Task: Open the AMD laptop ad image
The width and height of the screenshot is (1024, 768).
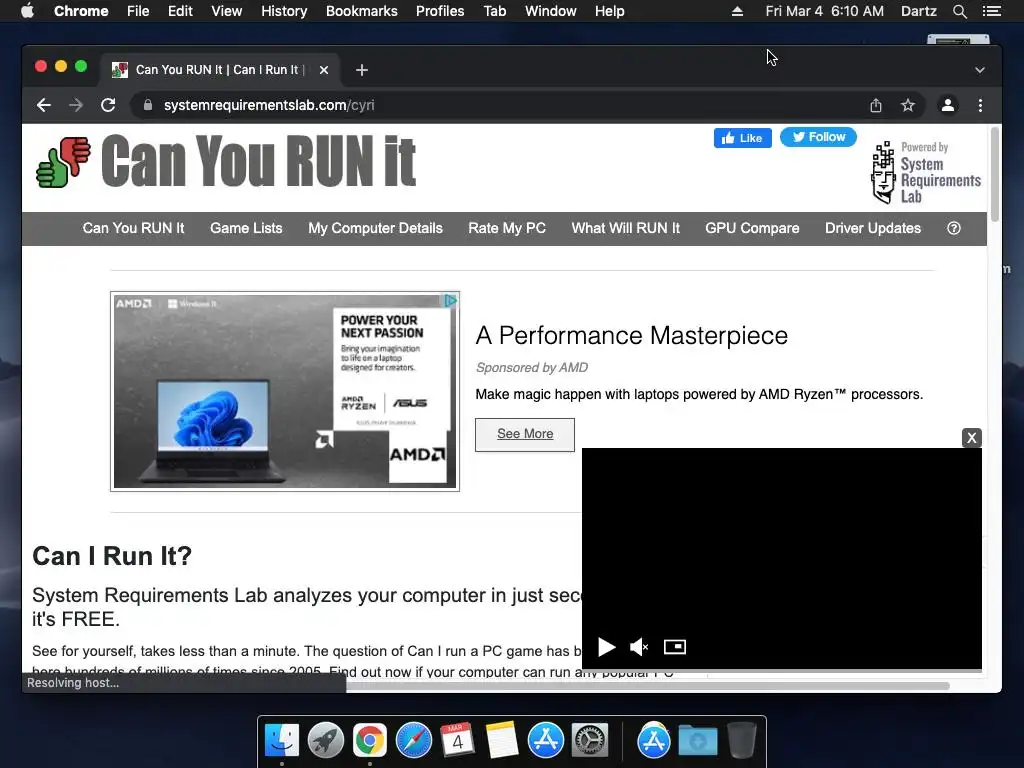Action: 285,391
